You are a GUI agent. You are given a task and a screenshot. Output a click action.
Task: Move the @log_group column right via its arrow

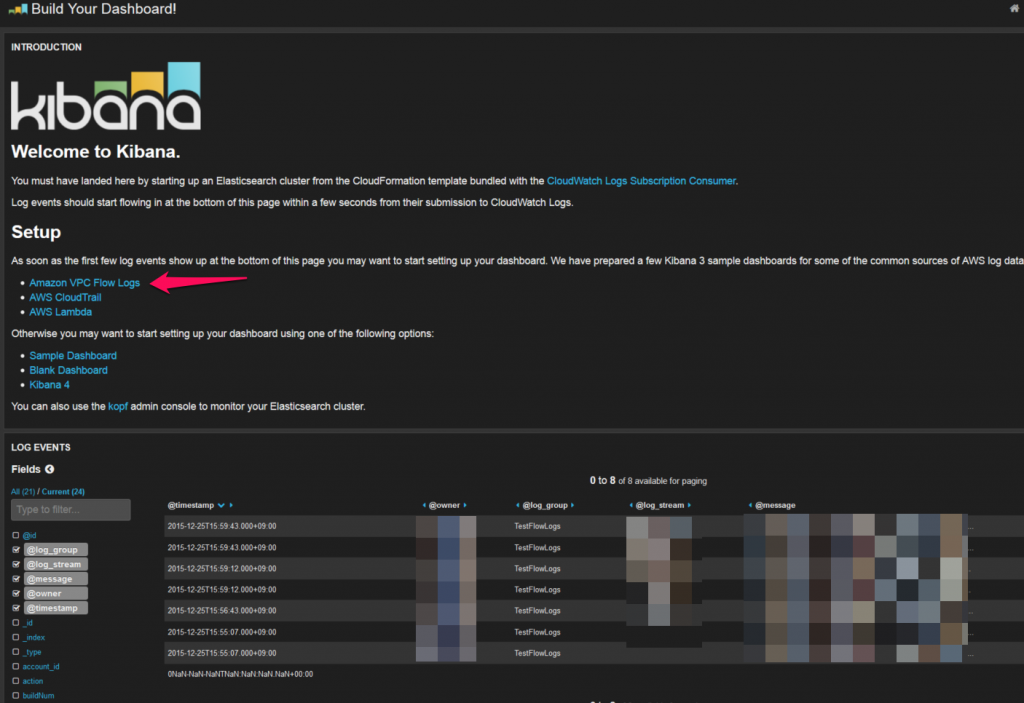[x=573, y=506]
